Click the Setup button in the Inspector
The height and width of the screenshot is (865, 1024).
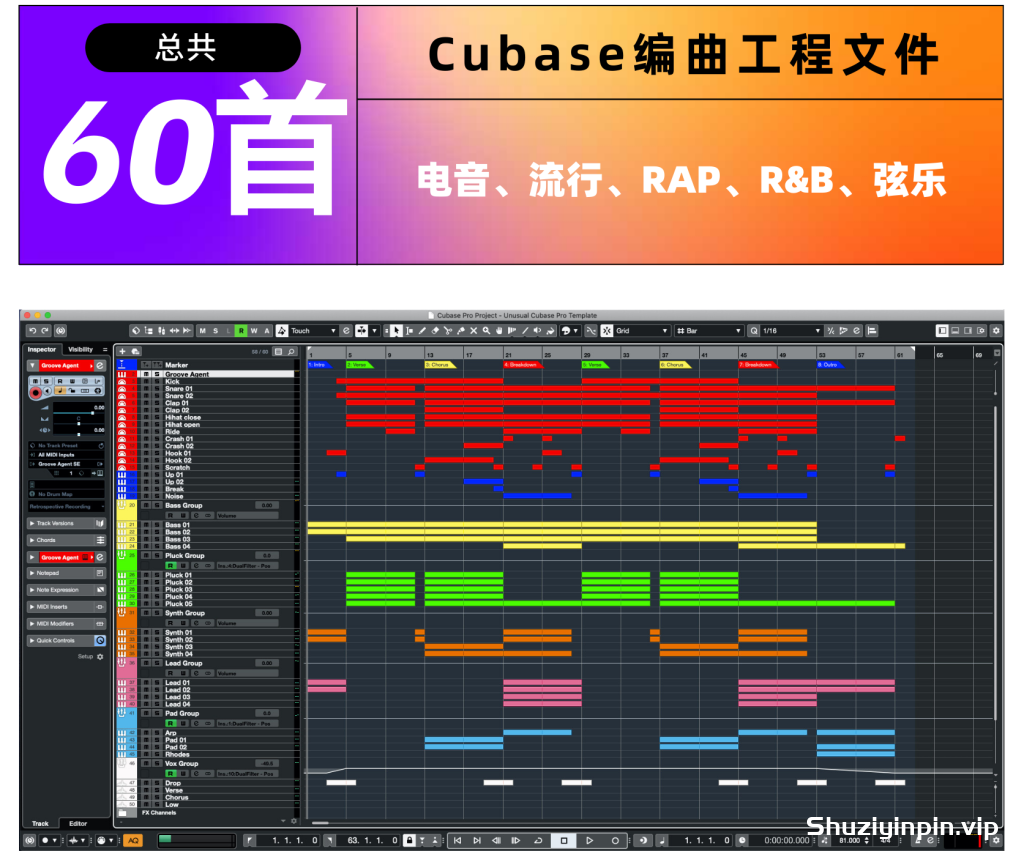(x=90, y=657)
